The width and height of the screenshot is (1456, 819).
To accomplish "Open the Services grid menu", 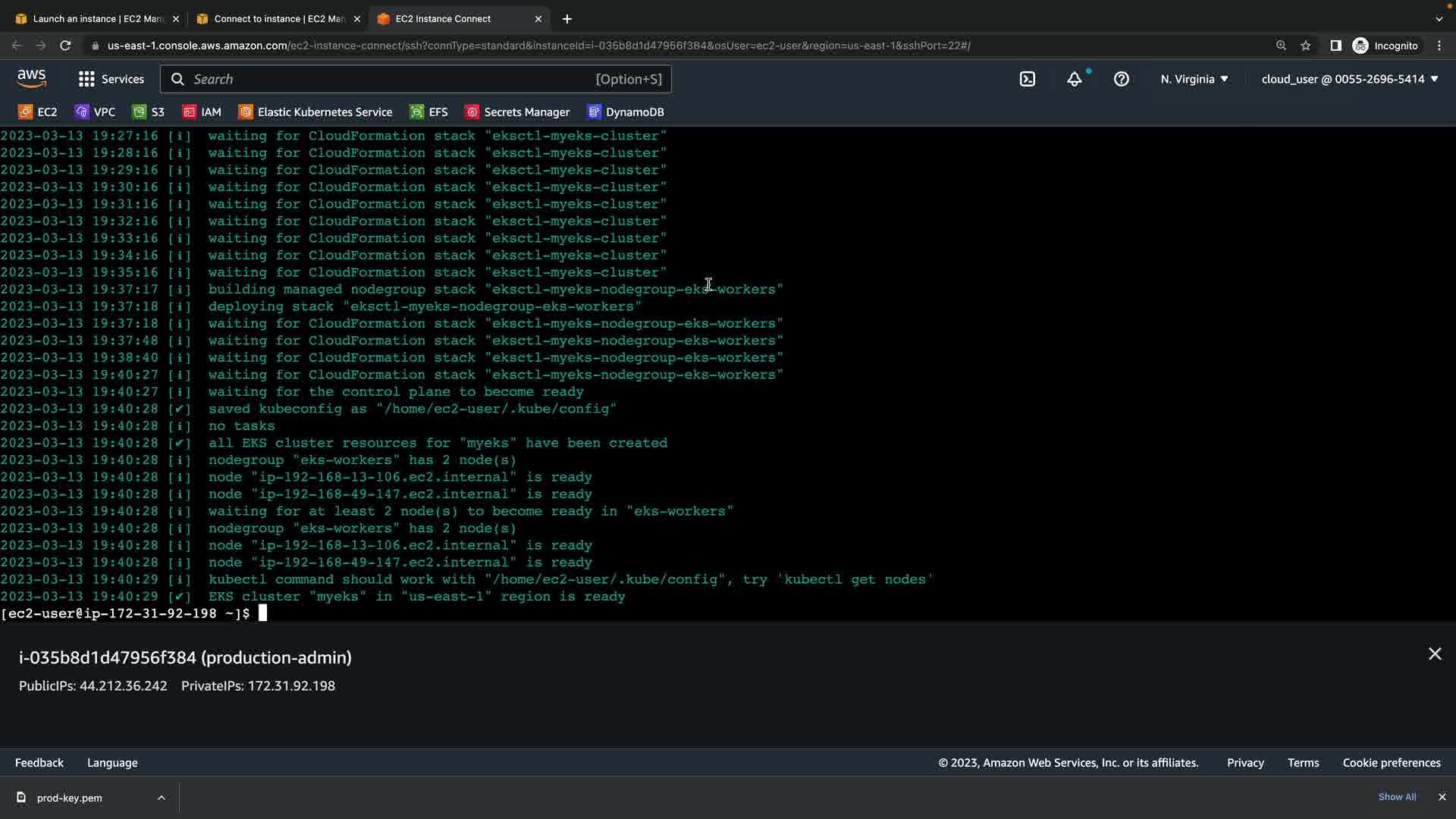I will [x=111, y=79].
